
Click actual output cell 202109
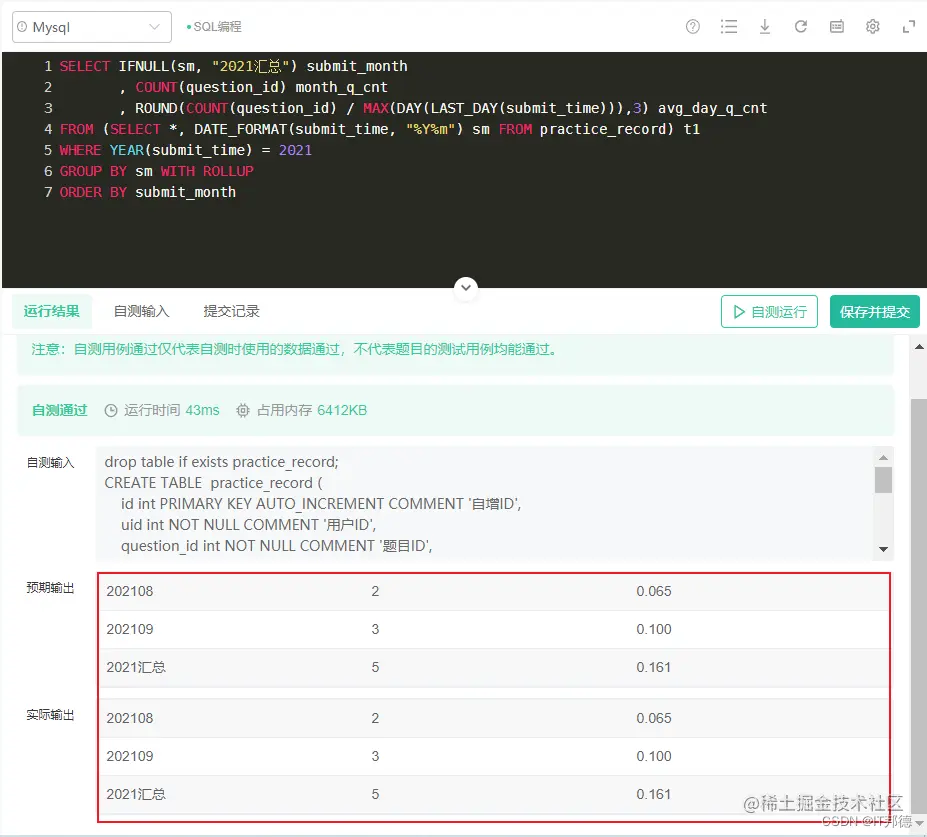tap(129, 756)
